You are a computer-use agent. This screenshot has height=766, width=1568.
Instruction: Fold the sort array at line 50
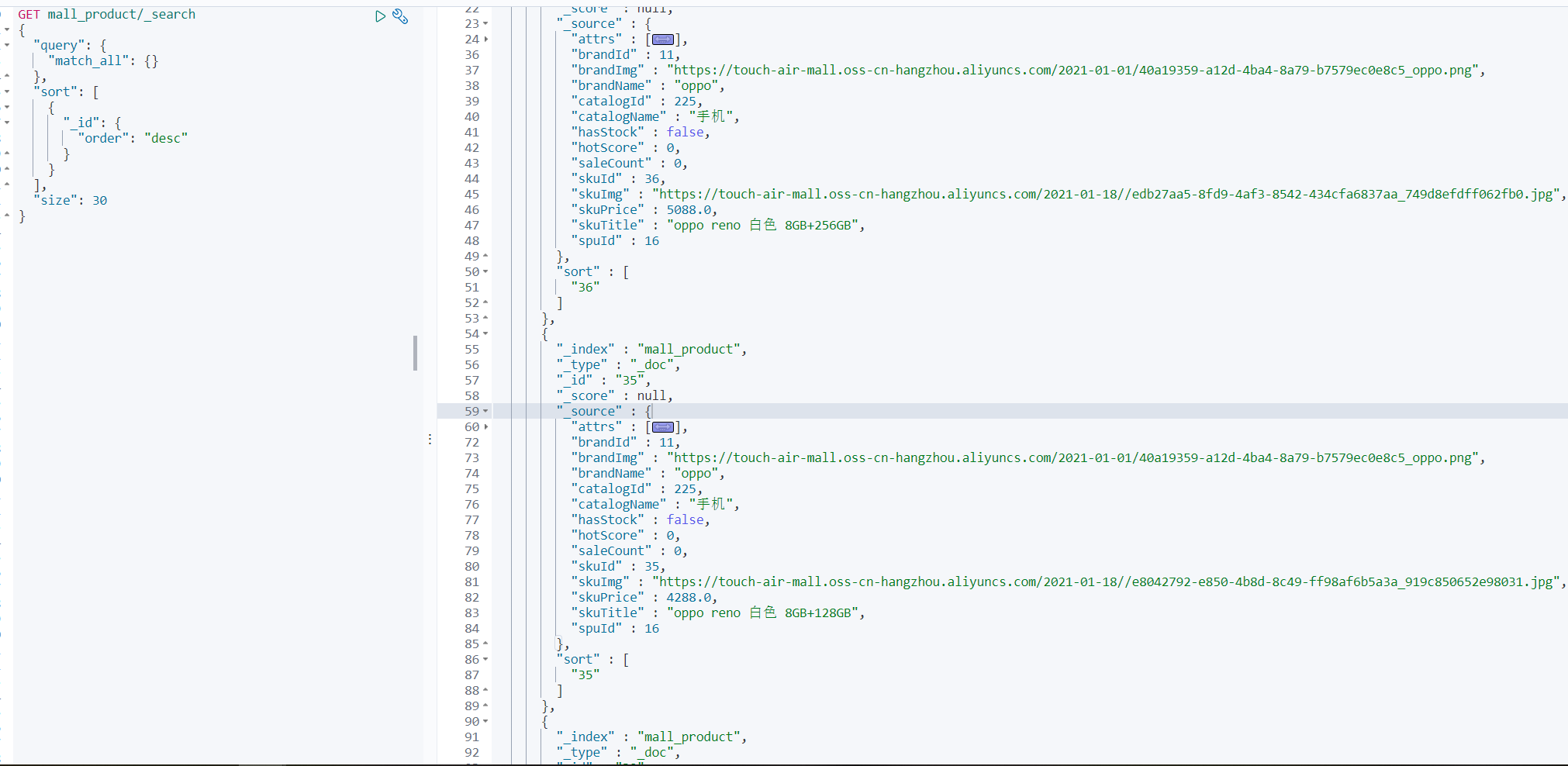[x=486, y=272]
